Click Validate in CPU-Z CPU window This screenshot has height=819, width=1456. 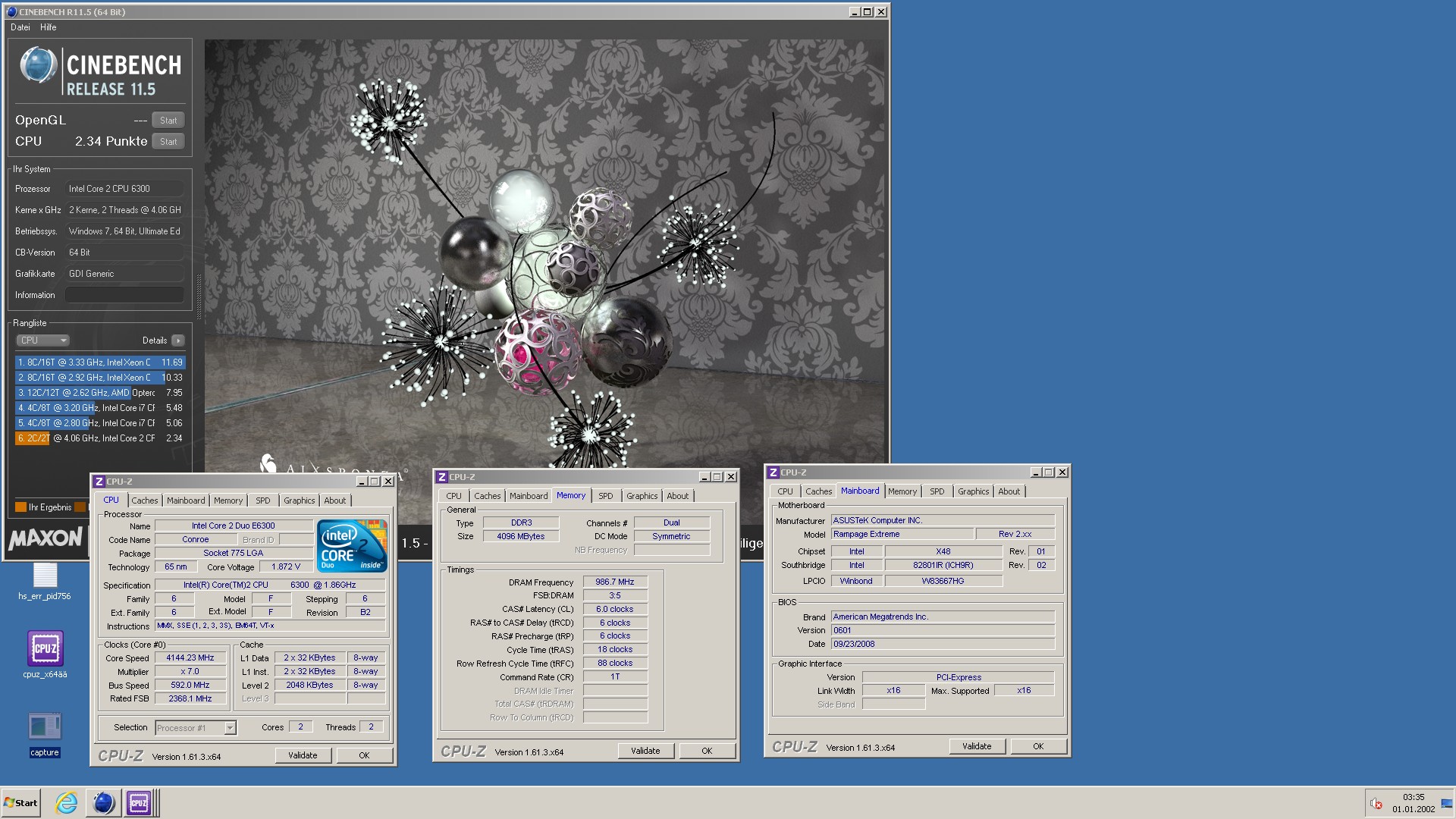click(303, 755)
